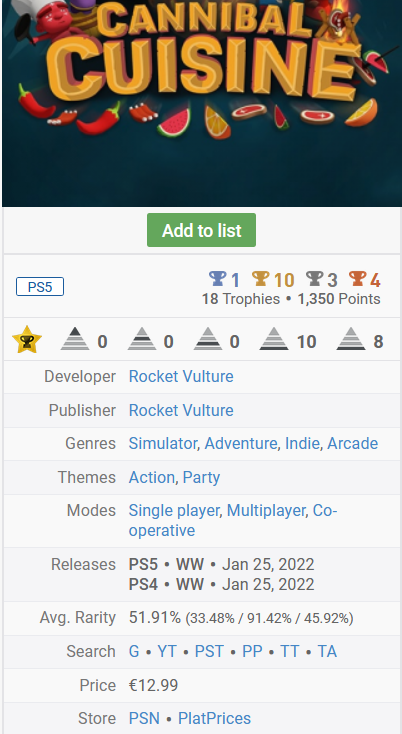Screen dimensions: 402x734
Task: Click the gold trophy icon
Action: [x=261, y=279]
